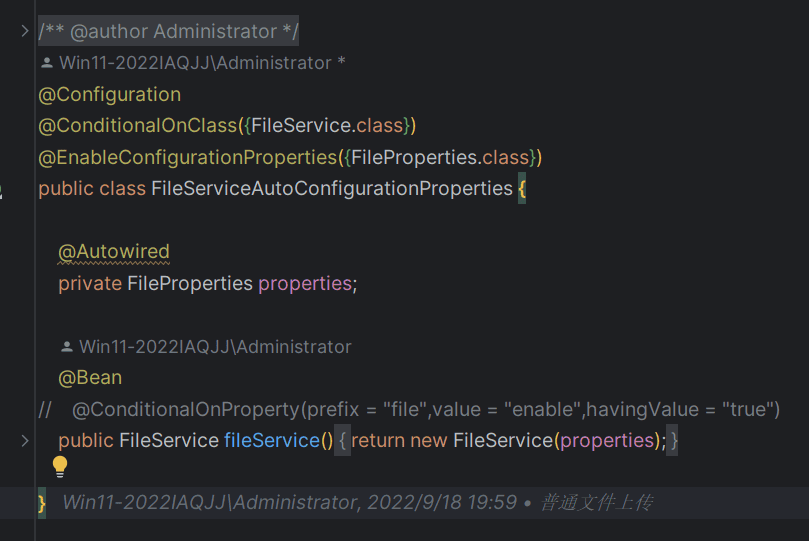The image size is (809, 541).
Task: Click the class name FileServiceAutoConfigurationProperties
Action: click(332, 189)
